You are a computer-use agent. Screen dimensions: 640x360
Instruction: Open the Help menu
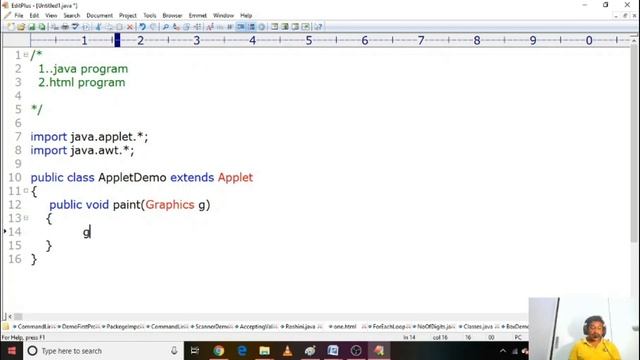pyautogui.click(x=246, y=16)
